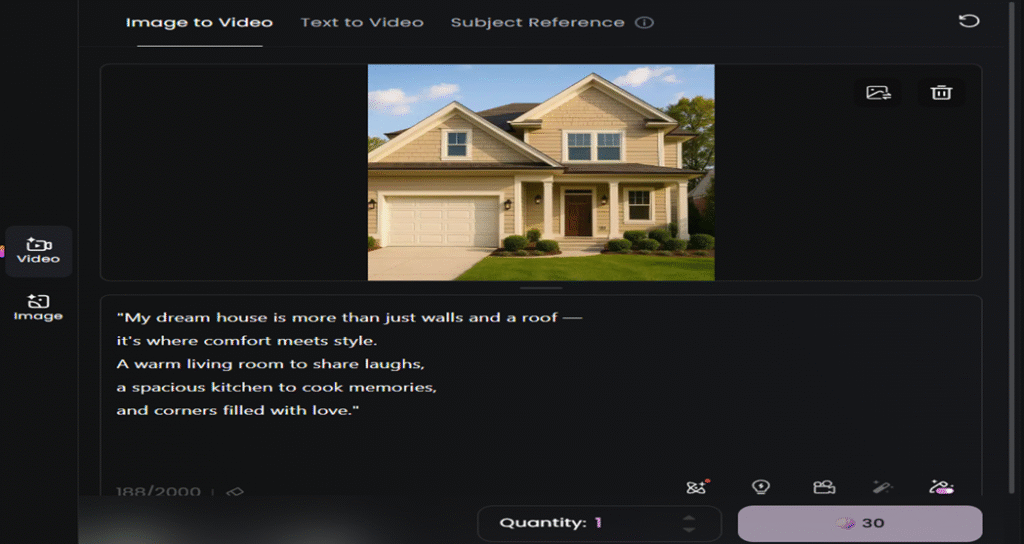
Task: Click the uploaded house image thumbnail
Action: 541,172
